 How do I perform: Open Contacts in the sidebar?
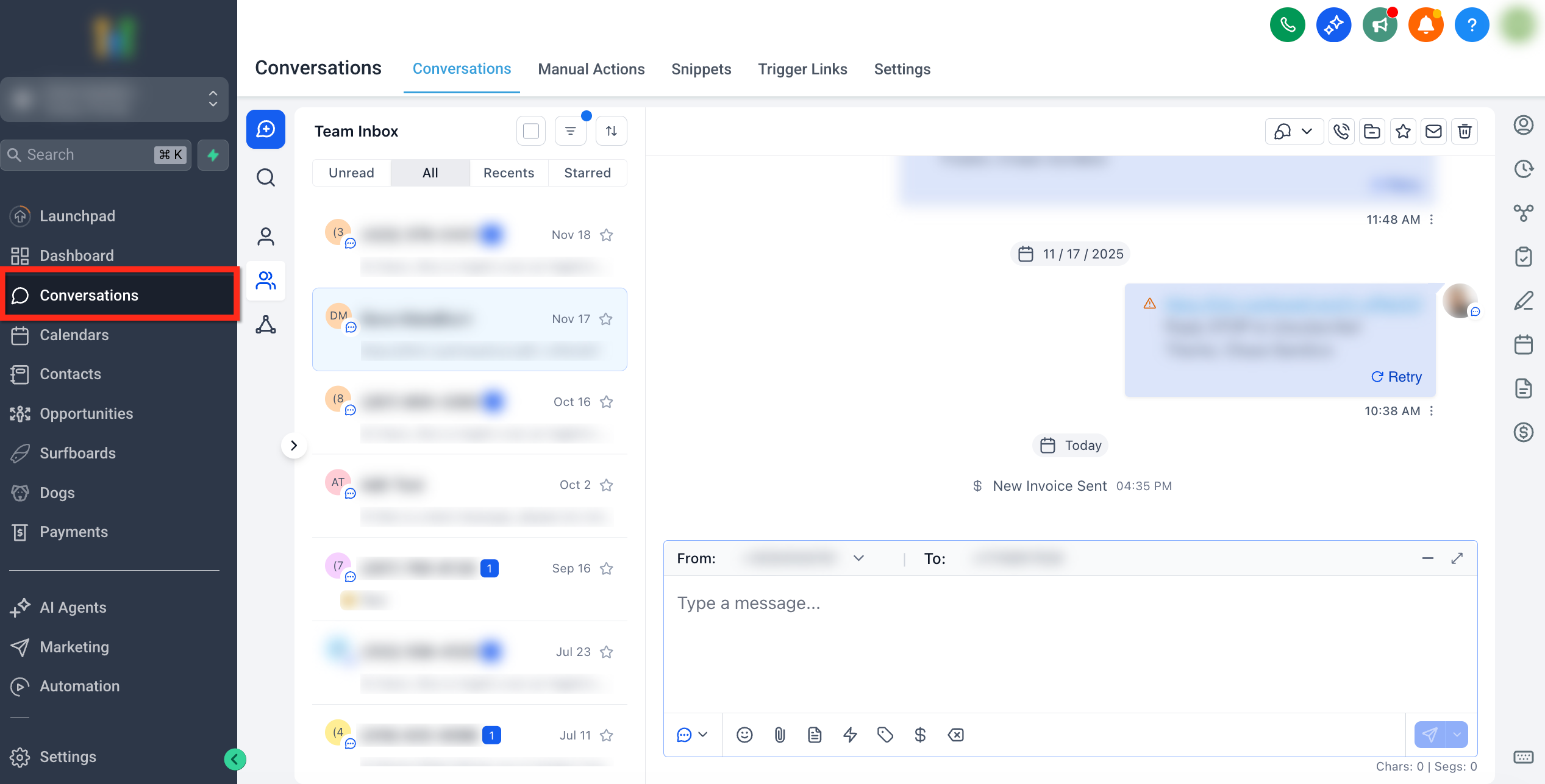pyautogui.click(x=70, y=374)
